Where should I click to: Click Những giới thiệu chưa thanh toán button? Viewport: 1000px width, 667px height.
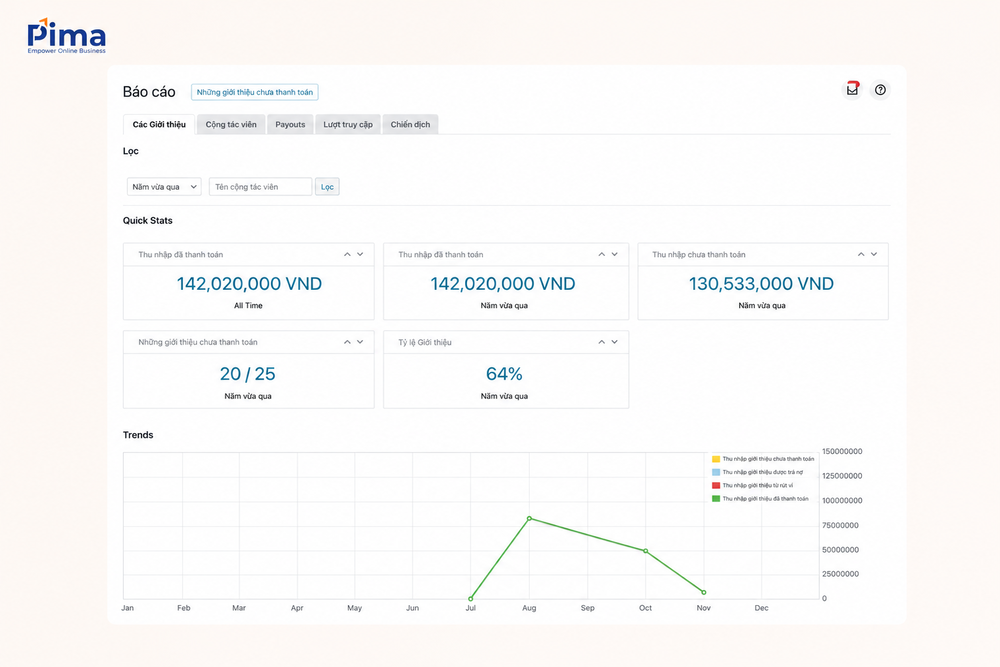[254, 92]
